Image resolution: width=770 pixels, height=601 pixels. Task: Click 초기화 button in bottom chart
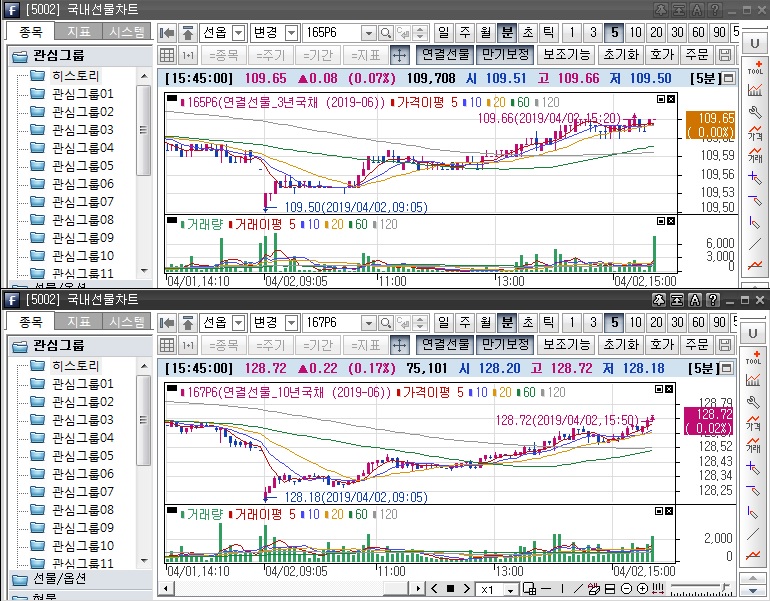tap(620, 344)
